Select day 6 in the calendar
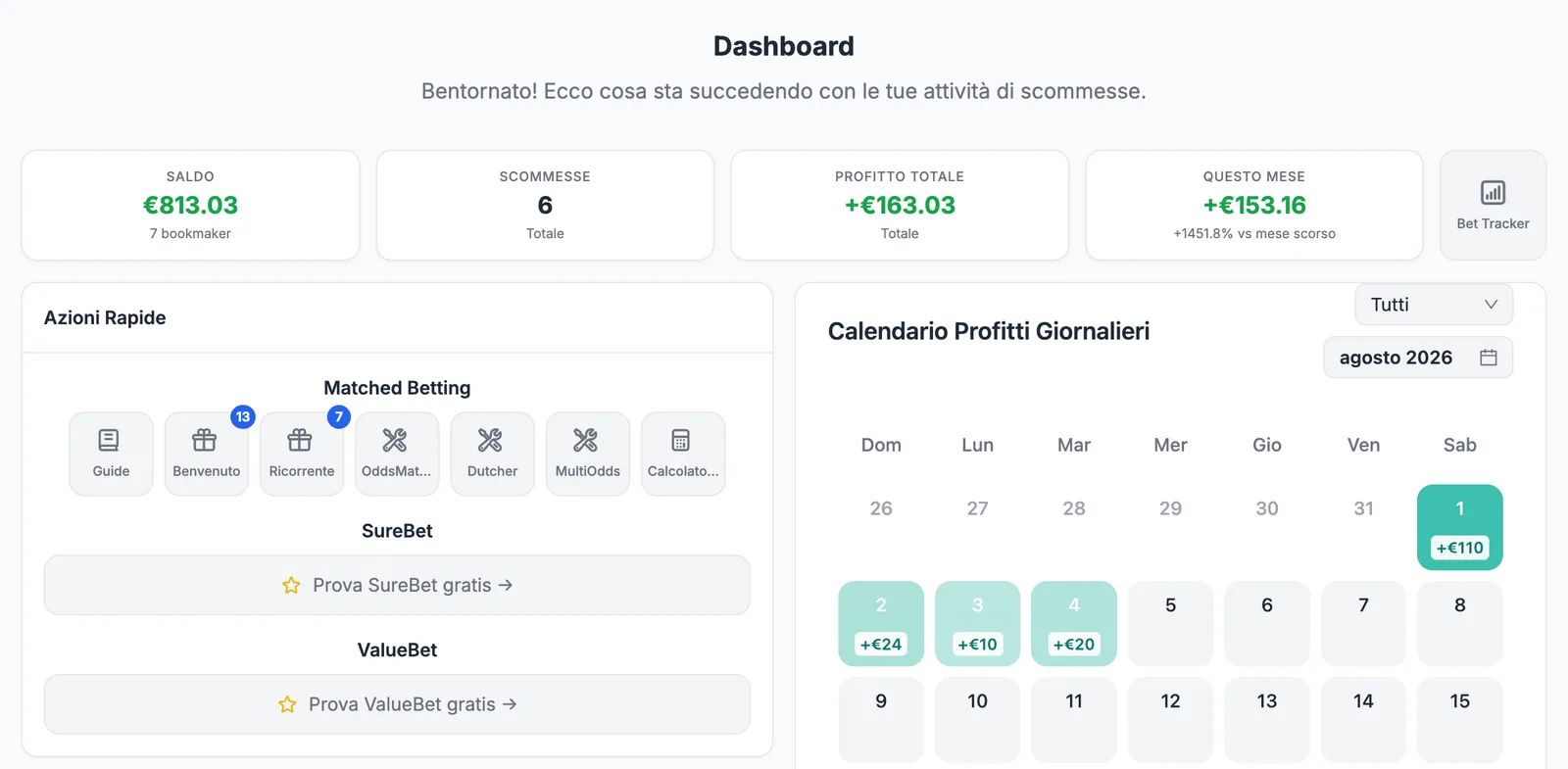The height and width of the screenshot is (769, 1568). pos(1267,624)
